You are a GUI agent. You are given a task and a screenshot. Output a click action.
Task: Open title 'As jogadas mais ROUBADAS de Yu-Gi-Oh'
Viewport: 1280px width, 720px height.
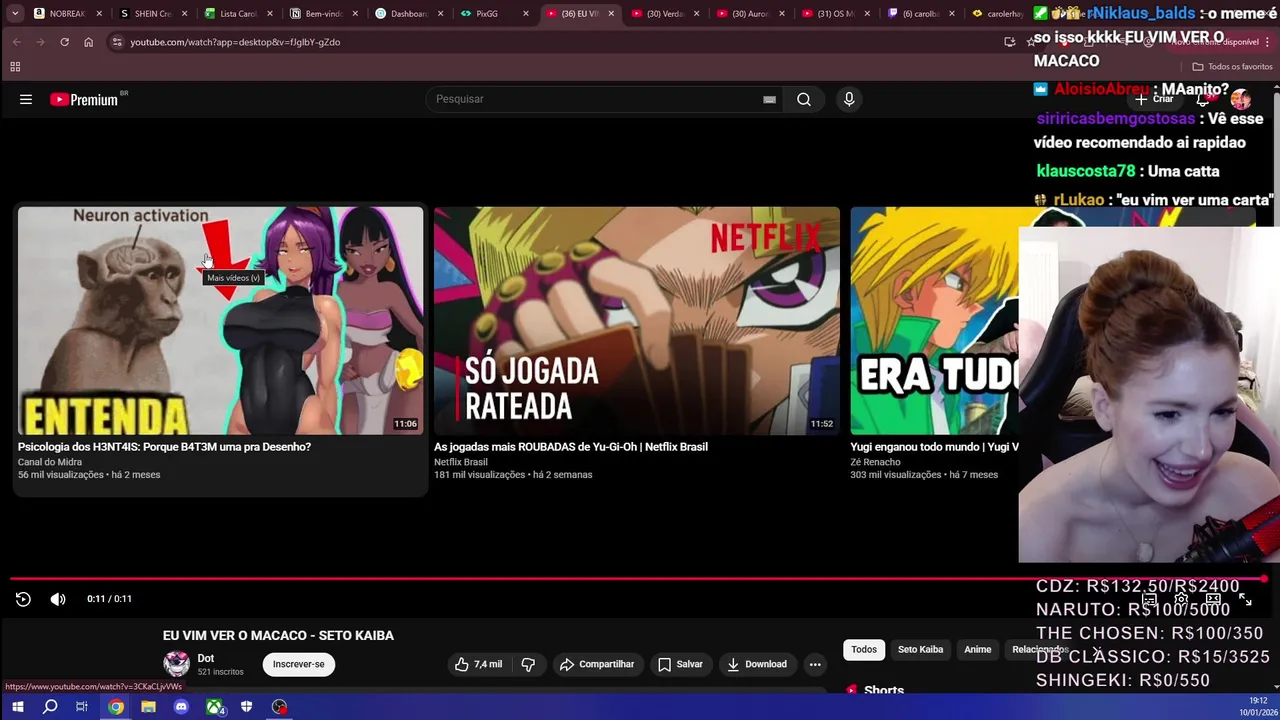[571, 447]
